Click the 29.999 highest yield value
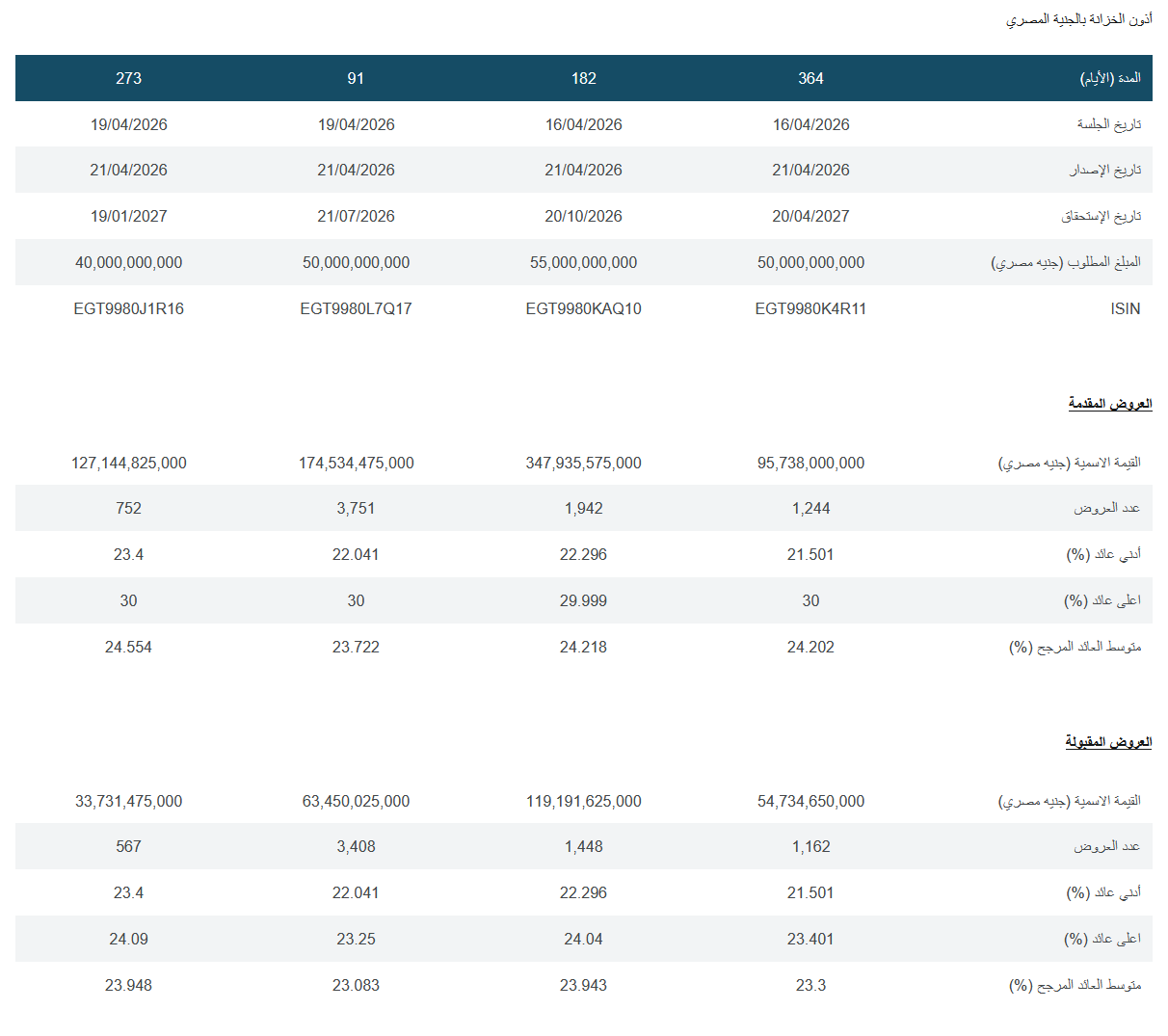This screenshot has height=1036, width=1168. click(x=583, y=600)
